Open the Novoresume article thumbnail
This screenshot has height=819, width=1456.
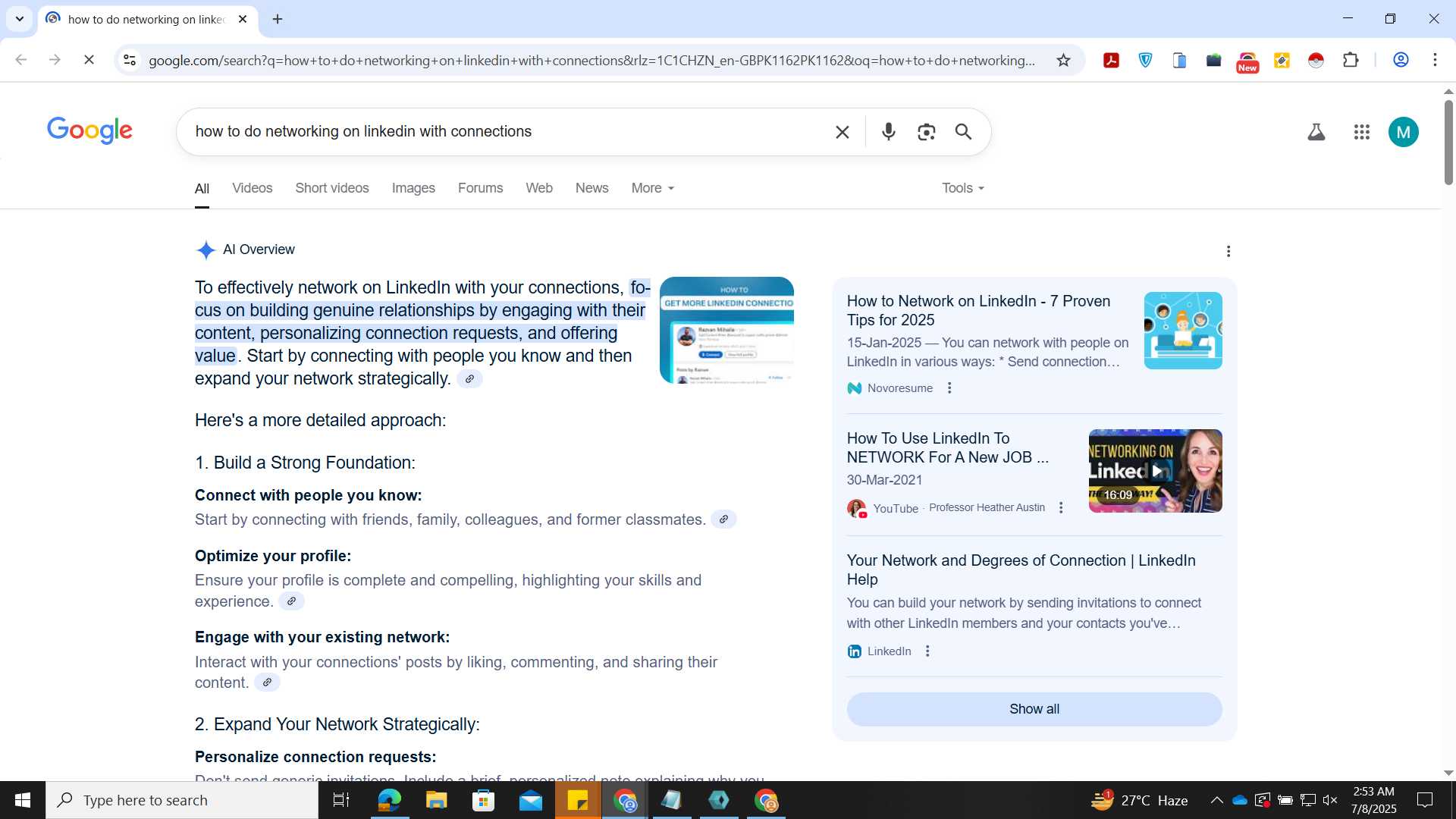tap(1183, 331)
